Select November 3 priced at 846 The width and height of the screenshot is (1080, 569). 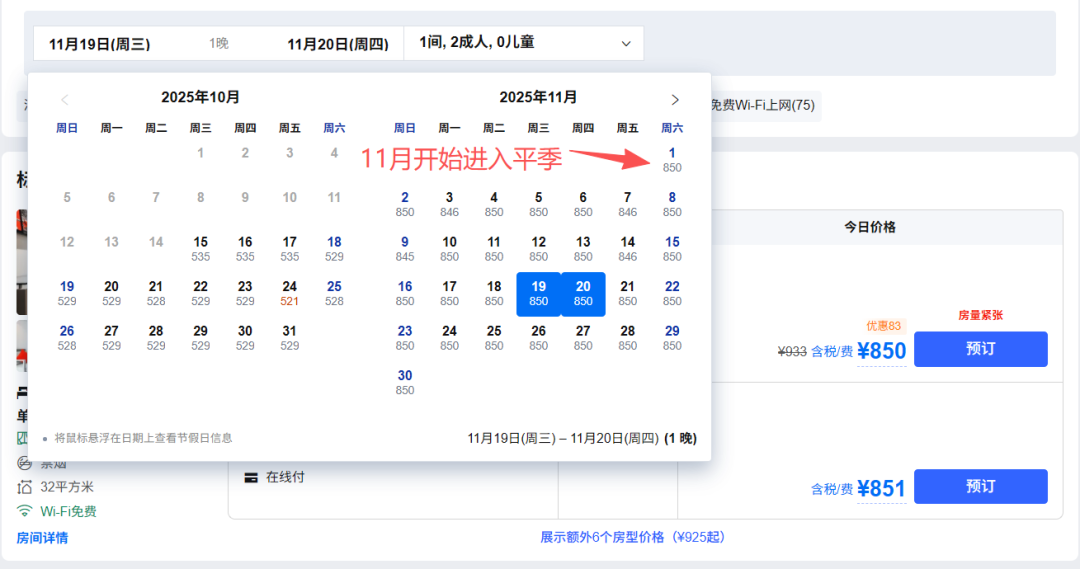click(449, 205)
